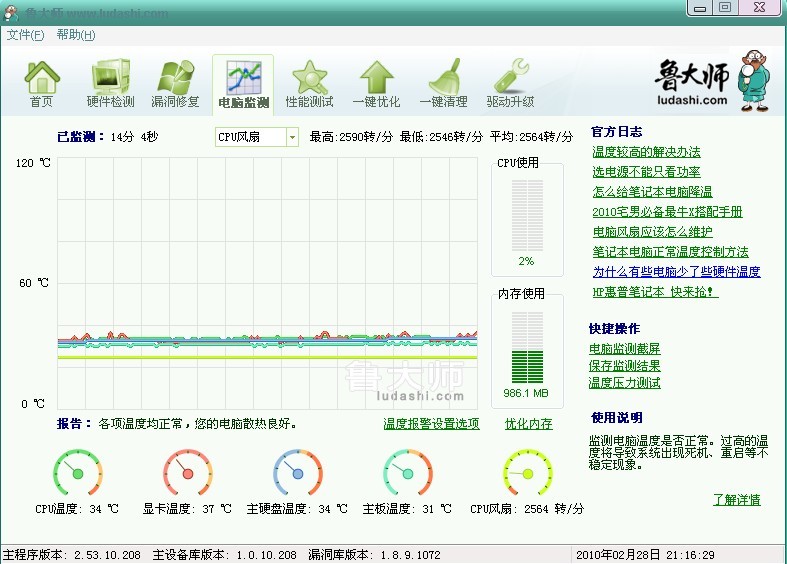Screen dimensions: 787x564
Task: Click the 显卡温度 gauge dial
Action: [x=188, y=473]
